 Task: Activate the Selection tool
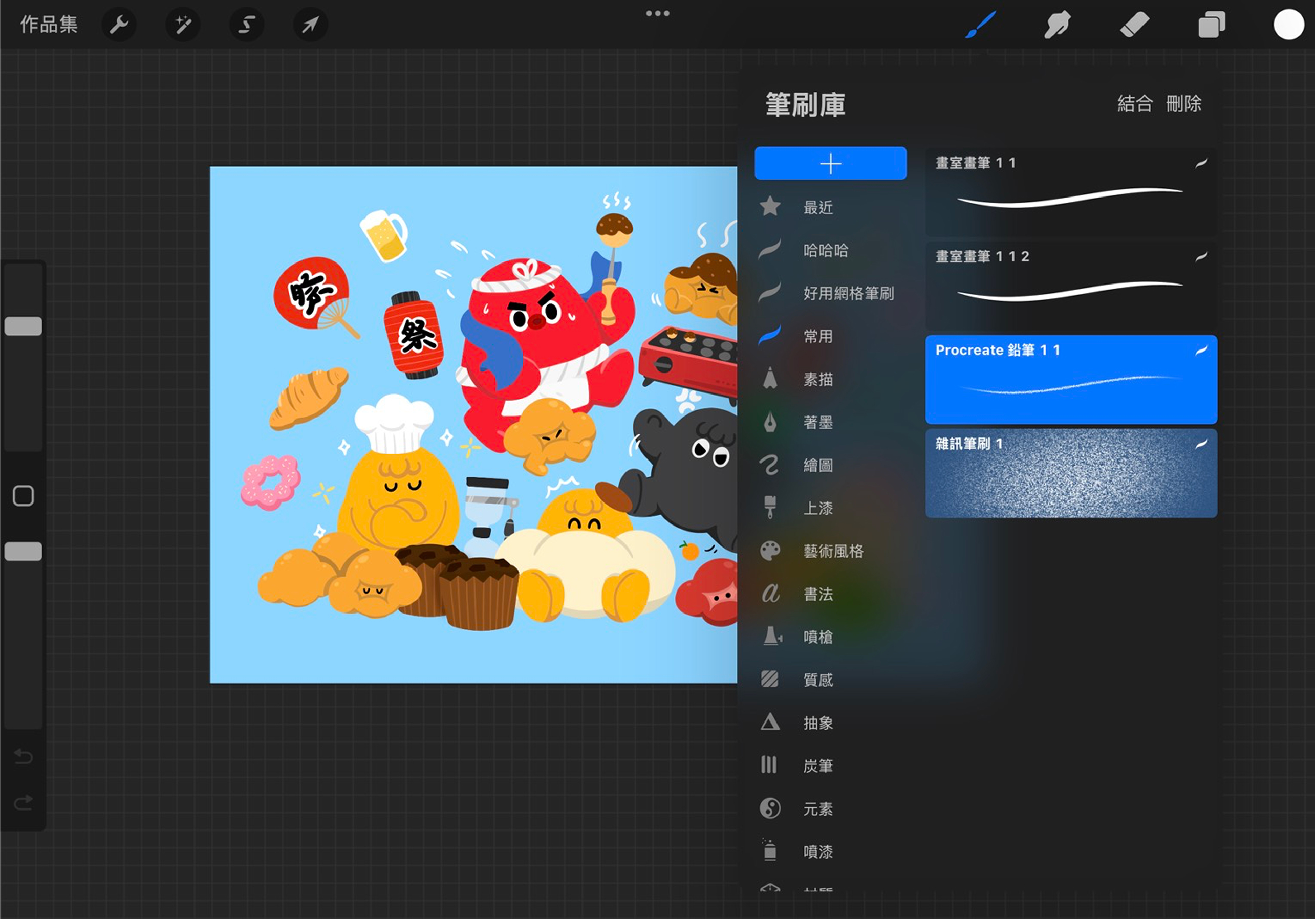[247, 25]
